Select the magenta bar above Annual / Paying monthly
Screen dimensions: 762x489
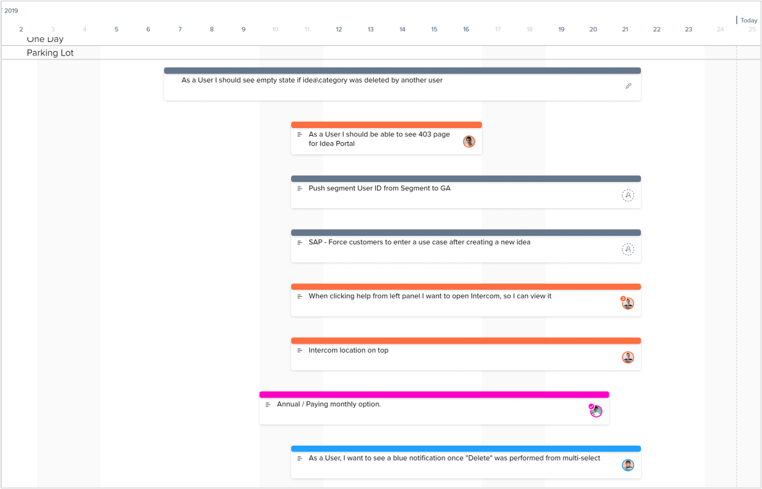pos(434,395)
